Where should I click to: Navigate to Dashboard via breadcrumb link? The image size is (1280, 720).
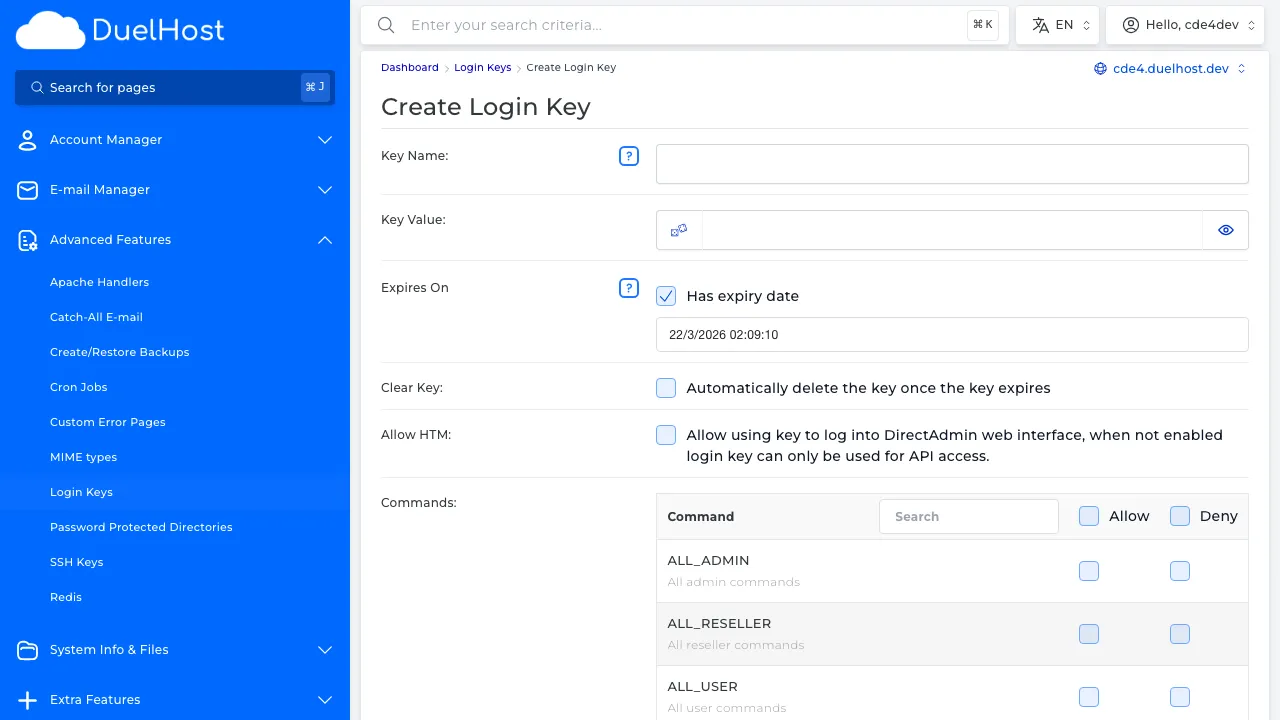point(410,67)
